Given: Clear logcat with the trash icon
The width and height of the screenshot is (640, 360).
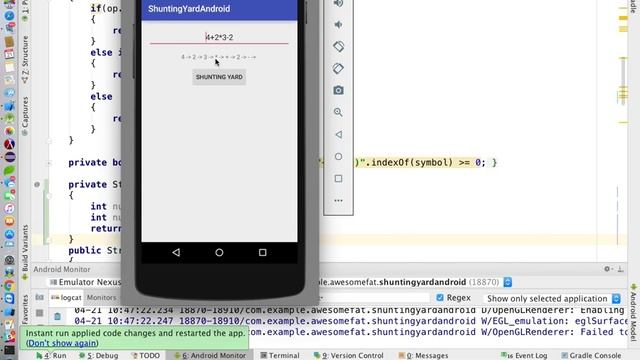Looking at the screenshot, I should [x=57, y=316].
